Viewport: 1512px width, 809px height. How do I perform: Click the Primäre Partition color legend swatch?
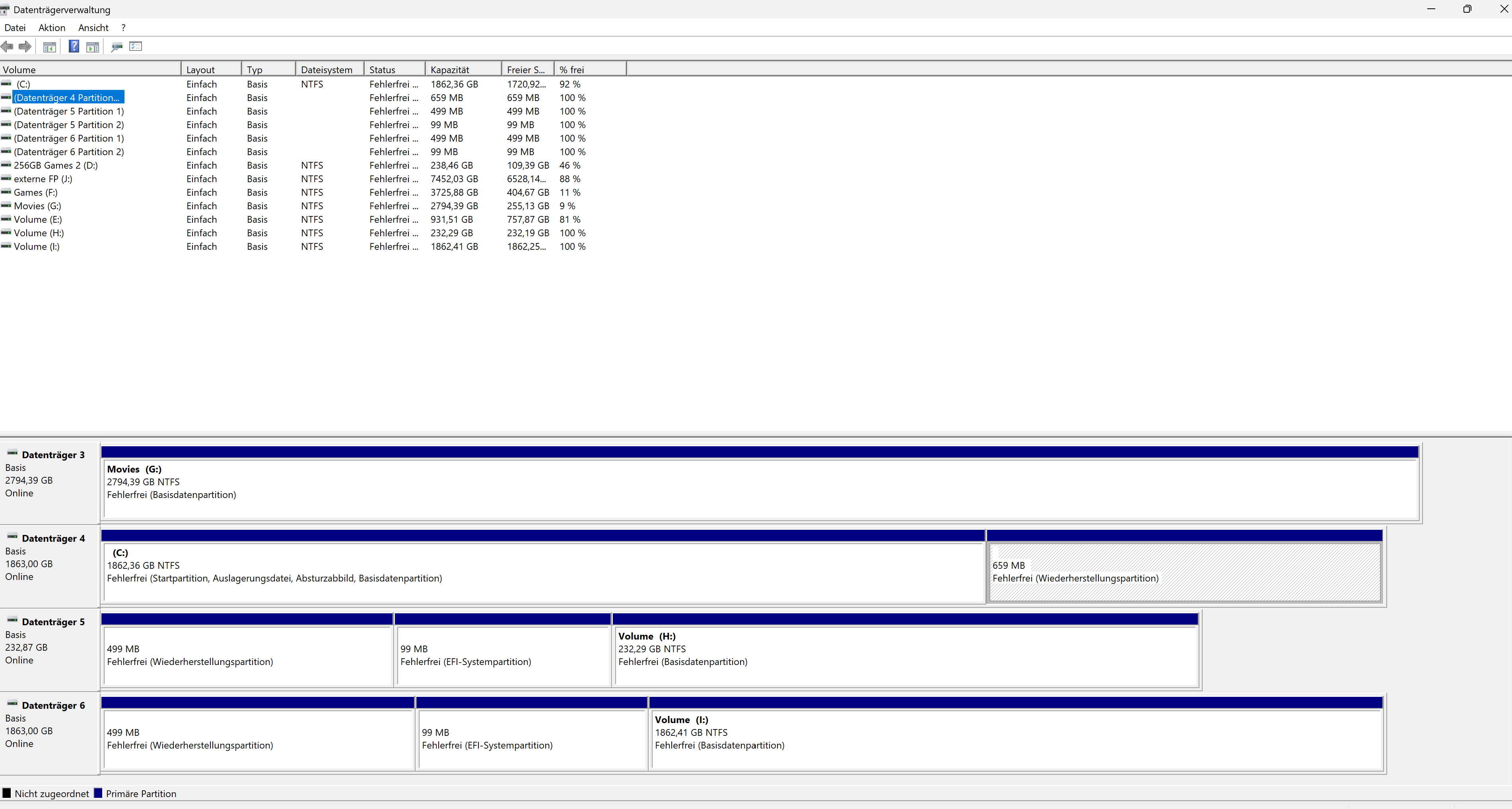pyautogui.click(x=99, y=793)
